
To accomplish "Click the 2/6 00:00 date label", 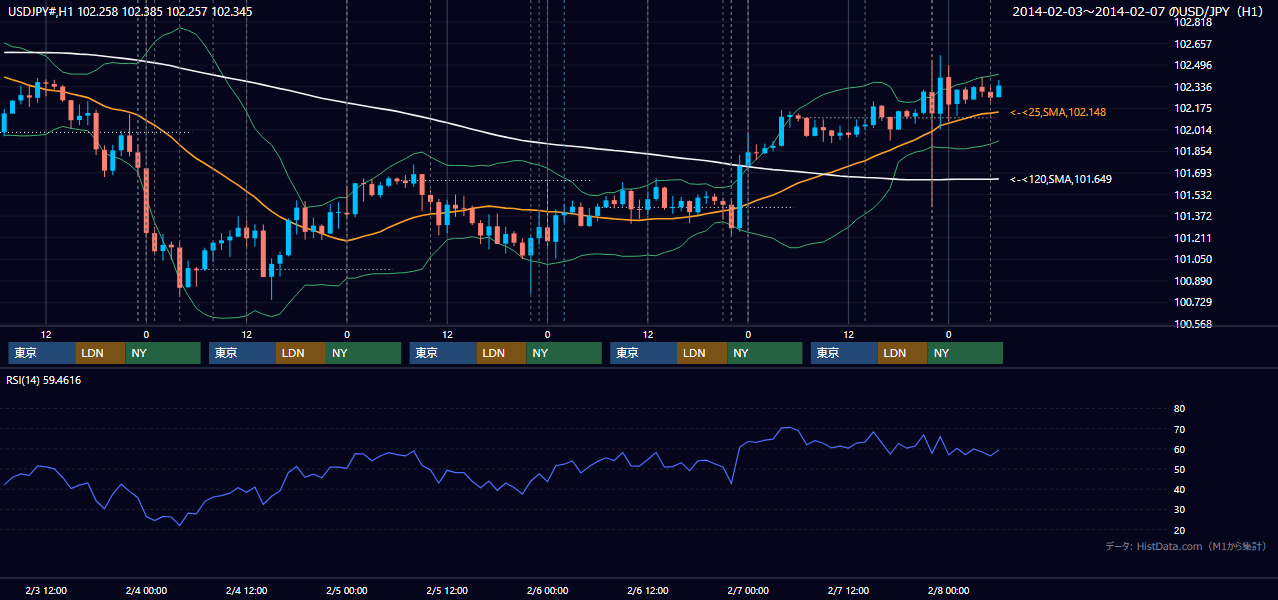I will click(547, 591).
